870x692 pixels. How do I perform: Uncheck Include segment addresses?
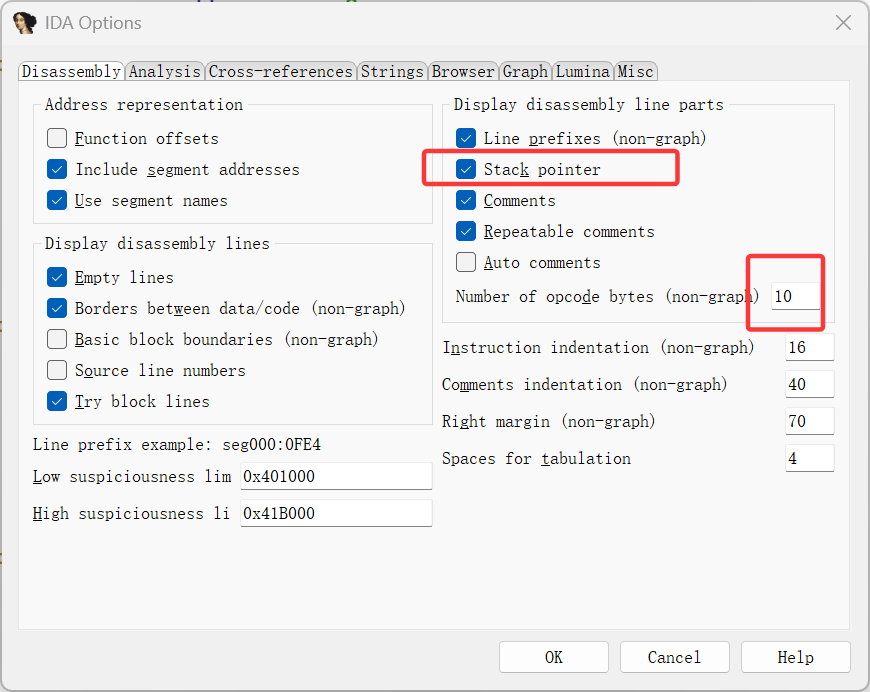coord(57,169)
